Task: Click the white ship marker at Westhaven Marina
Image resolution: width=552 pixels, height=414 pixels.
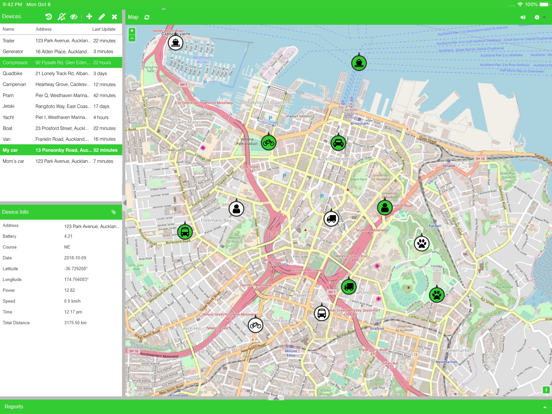Action: pyautogui.click(x=175, y=43)
